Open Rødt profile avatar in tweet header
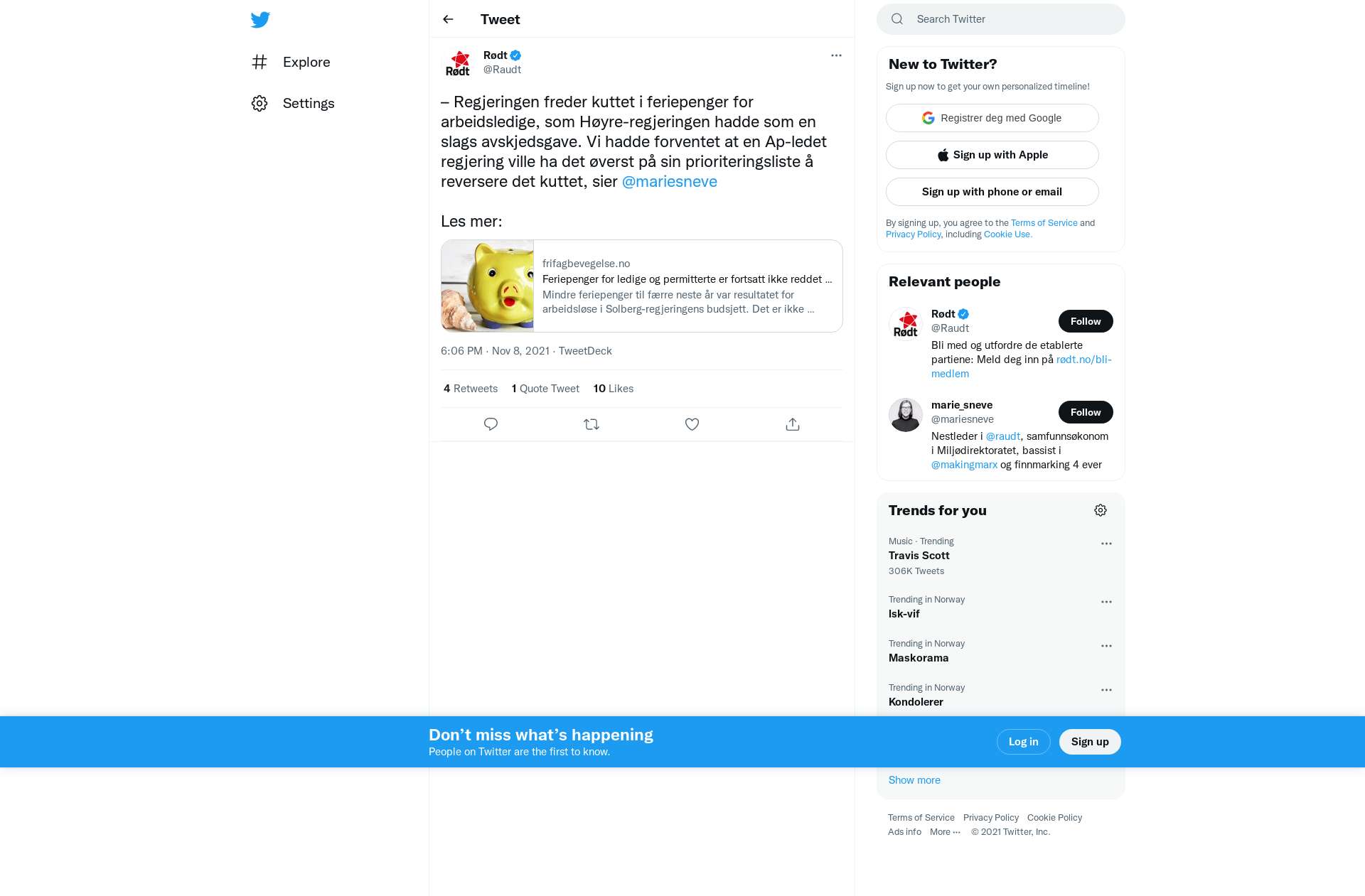This screenshot has width=1365, height=896. (458, 63)
